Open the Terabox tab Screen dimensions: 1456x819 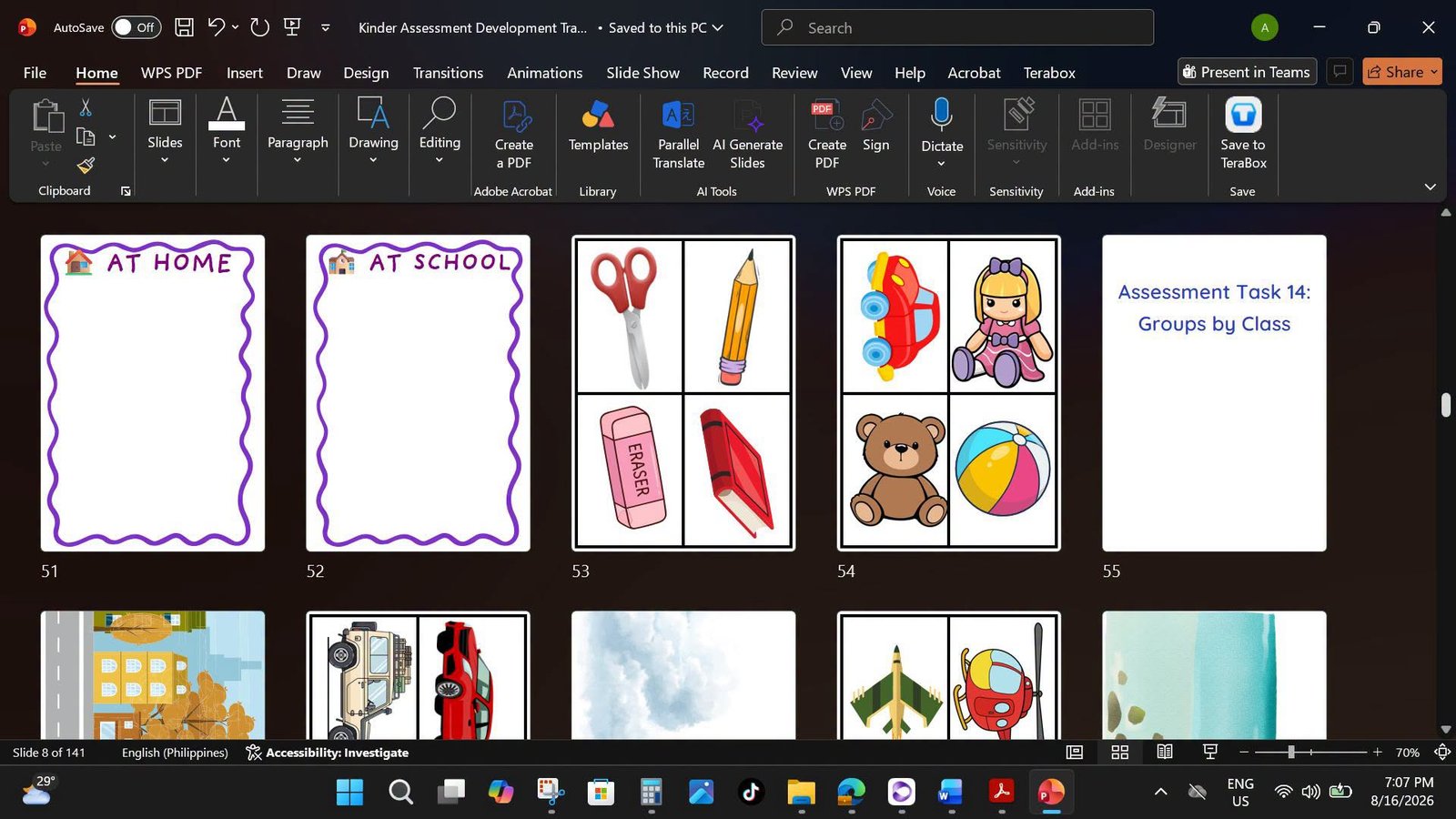[x=1049, y=73]
